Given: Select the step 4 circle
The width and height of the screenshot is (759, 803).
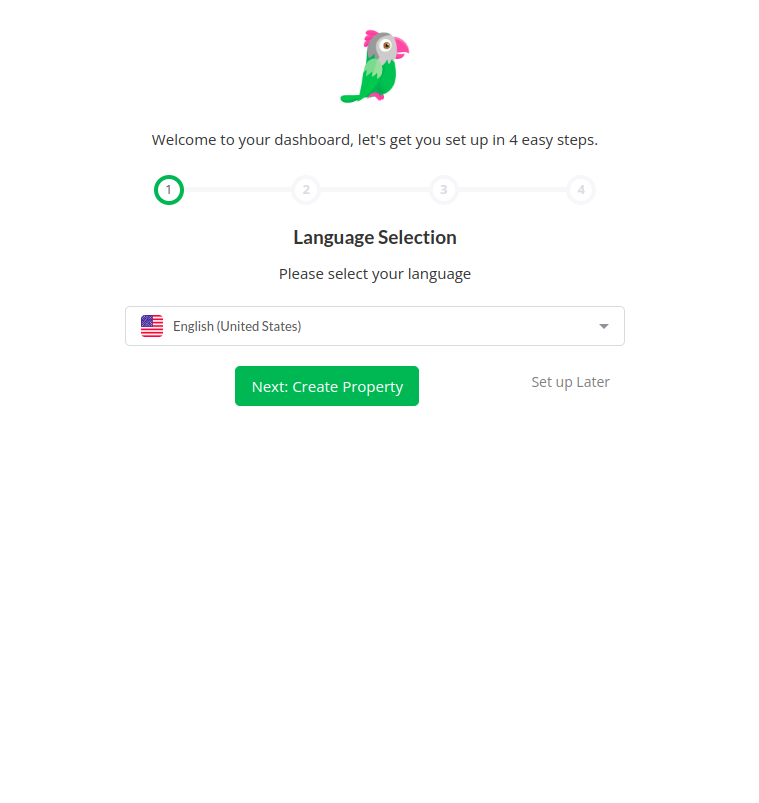Looking at the screenshot, I should tap(581, 190).
